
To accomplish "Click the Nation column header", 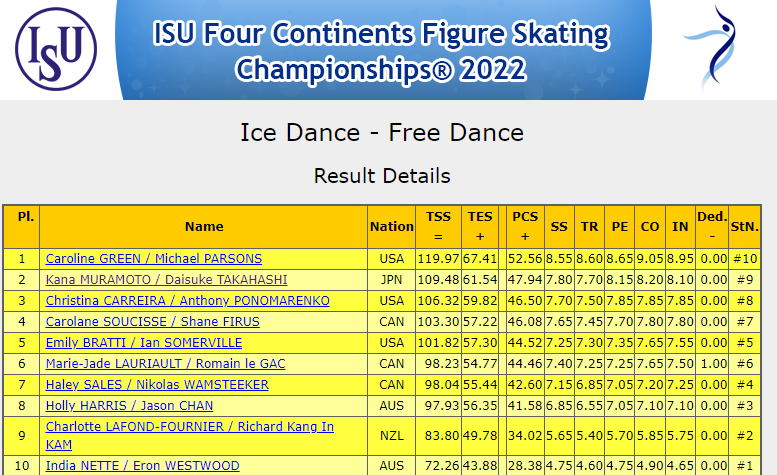I will coord(391,227).
